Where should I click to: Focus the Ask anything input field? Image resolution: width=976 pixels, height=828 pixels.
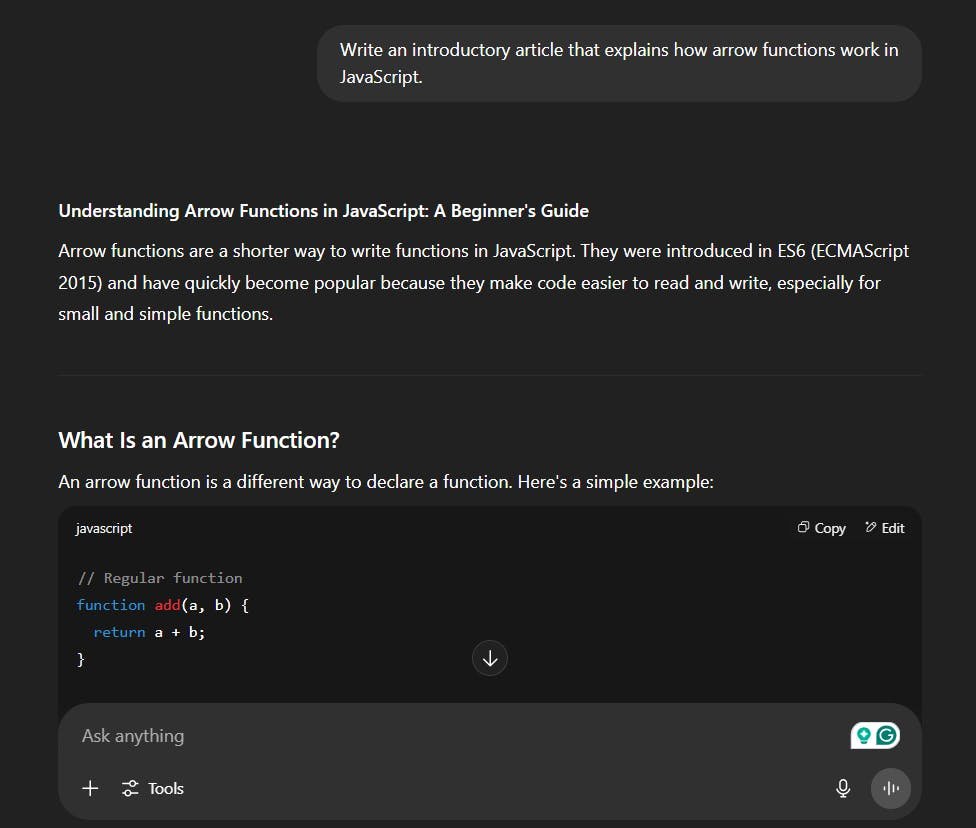click(x=300, y=735)
